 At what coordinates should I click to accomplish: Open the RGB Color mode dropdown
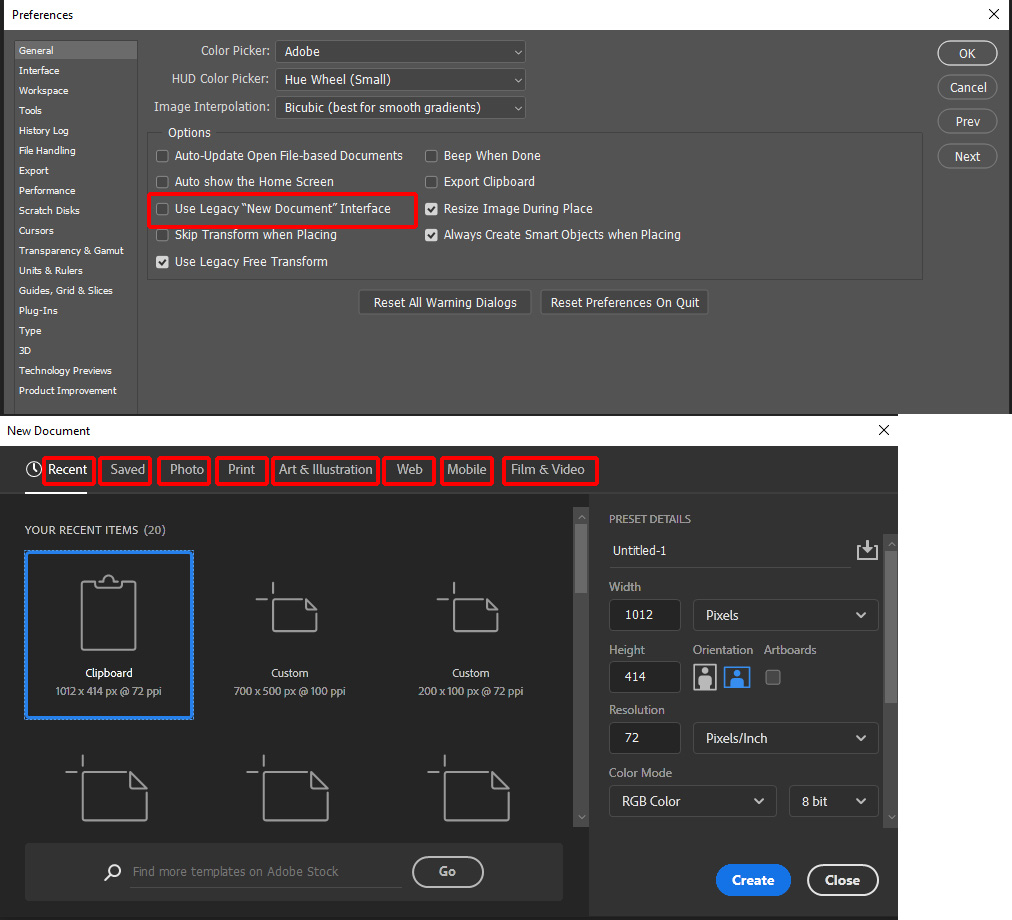pos(692,801)
